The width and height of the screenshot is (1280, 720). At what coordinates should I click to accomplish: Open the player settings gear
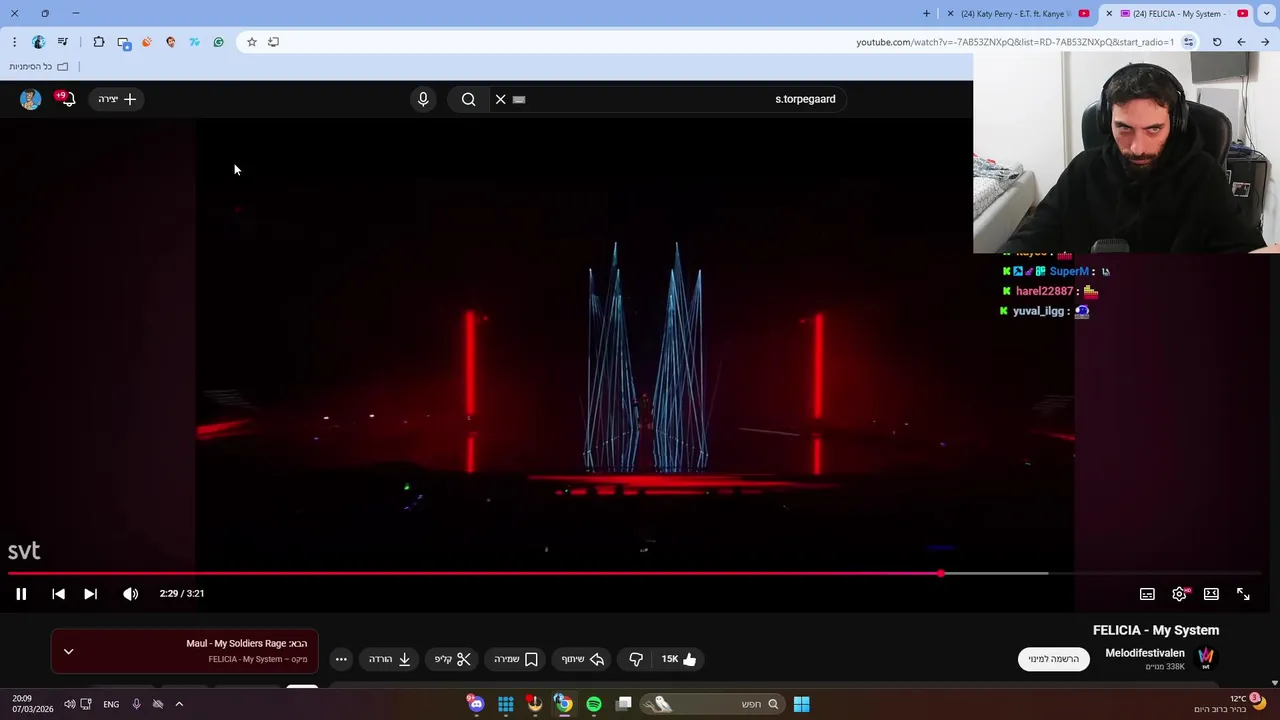1180,594
